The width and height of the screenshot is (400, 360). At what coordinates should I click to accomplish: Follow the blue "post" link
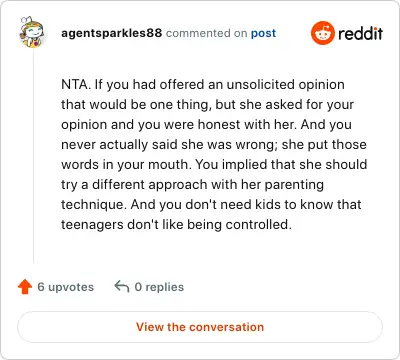tap(263, 33)
